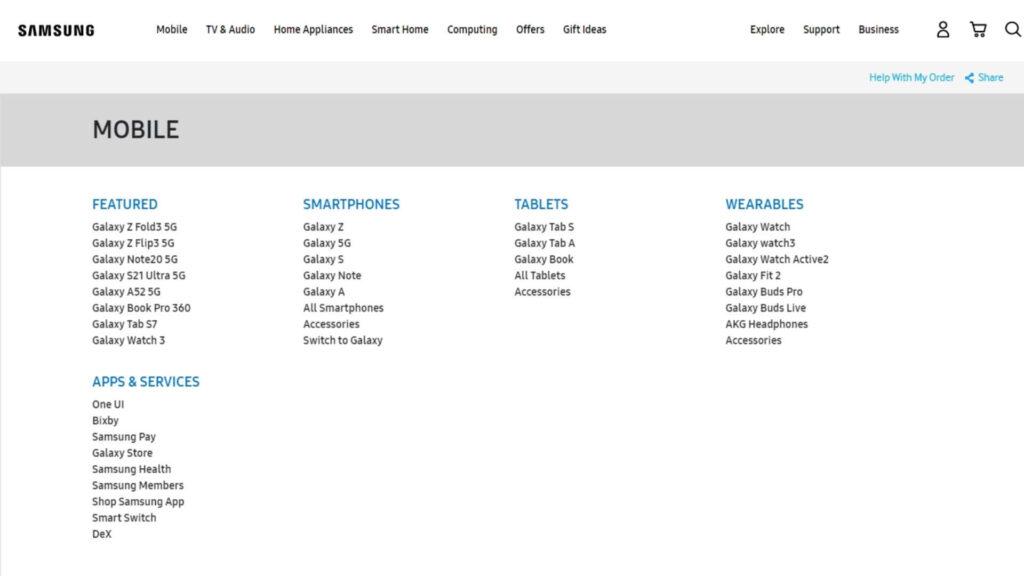The height and width of the screenshot is (576, 1024).
Task: Open Galaxy watch3 under Wearables
Action: 760,243
